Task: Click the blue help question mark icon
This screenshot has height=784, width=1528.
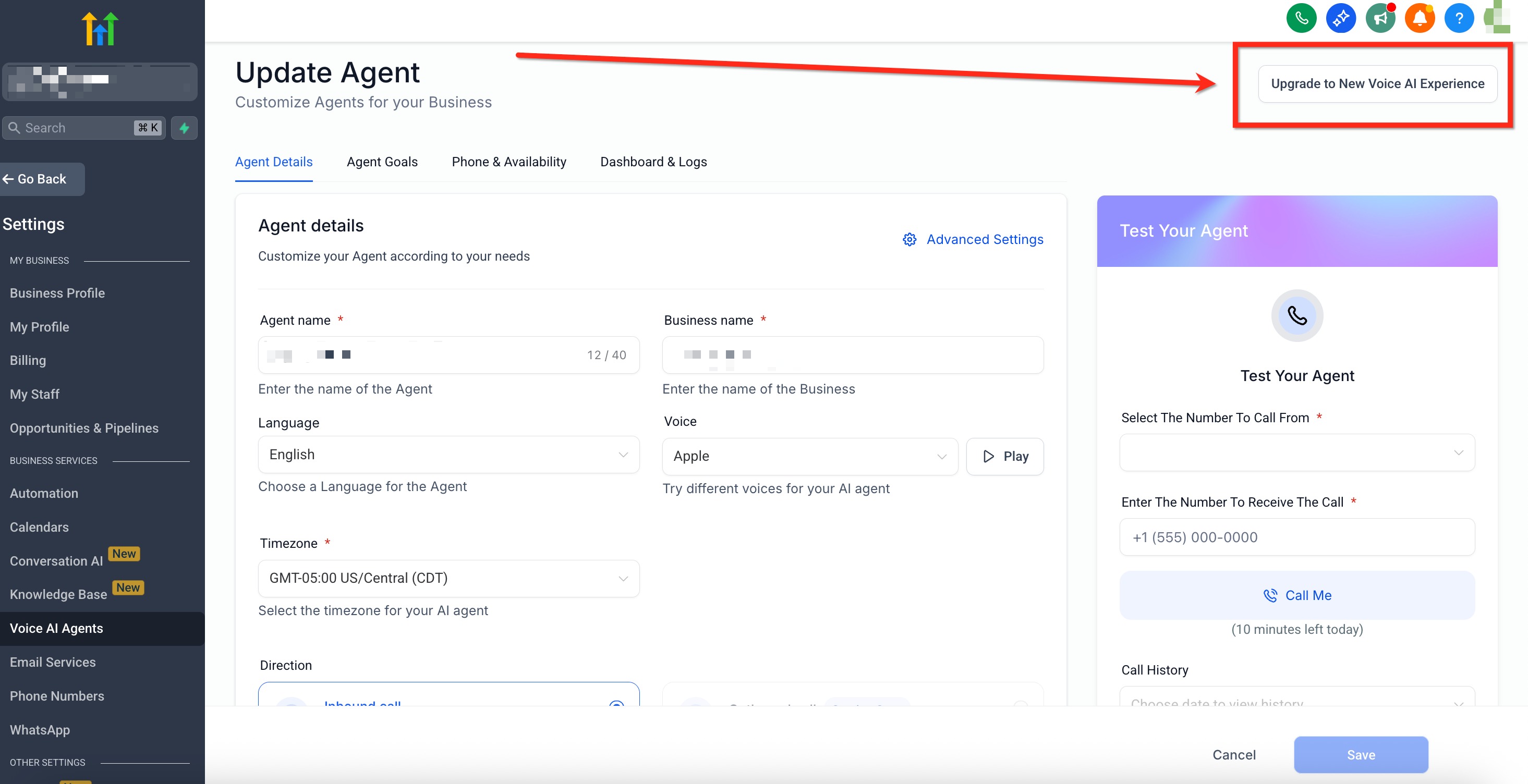Action: (x=1459, y=18)
